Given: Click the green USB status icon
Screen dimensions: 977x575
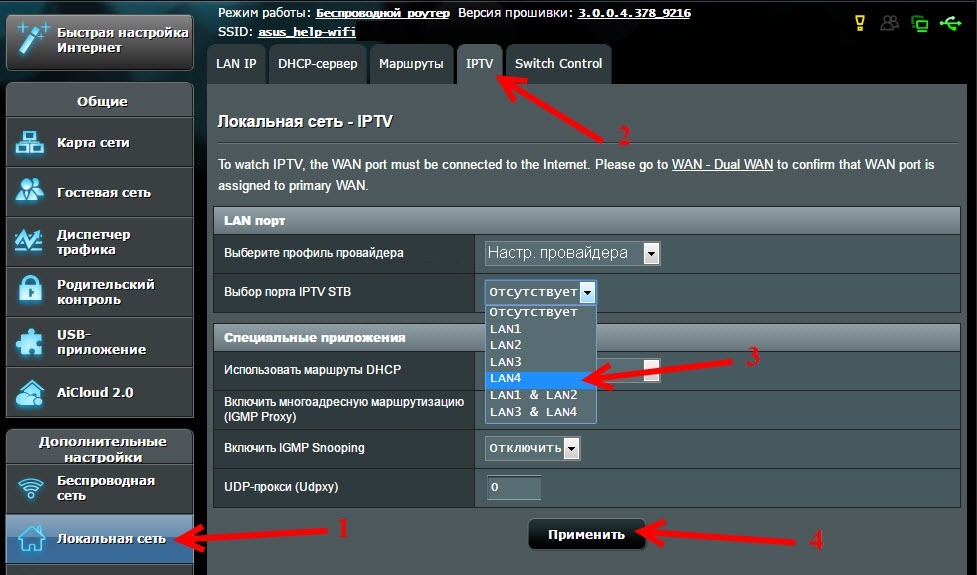Looking at the screenshot, I should tap(951, 24).
